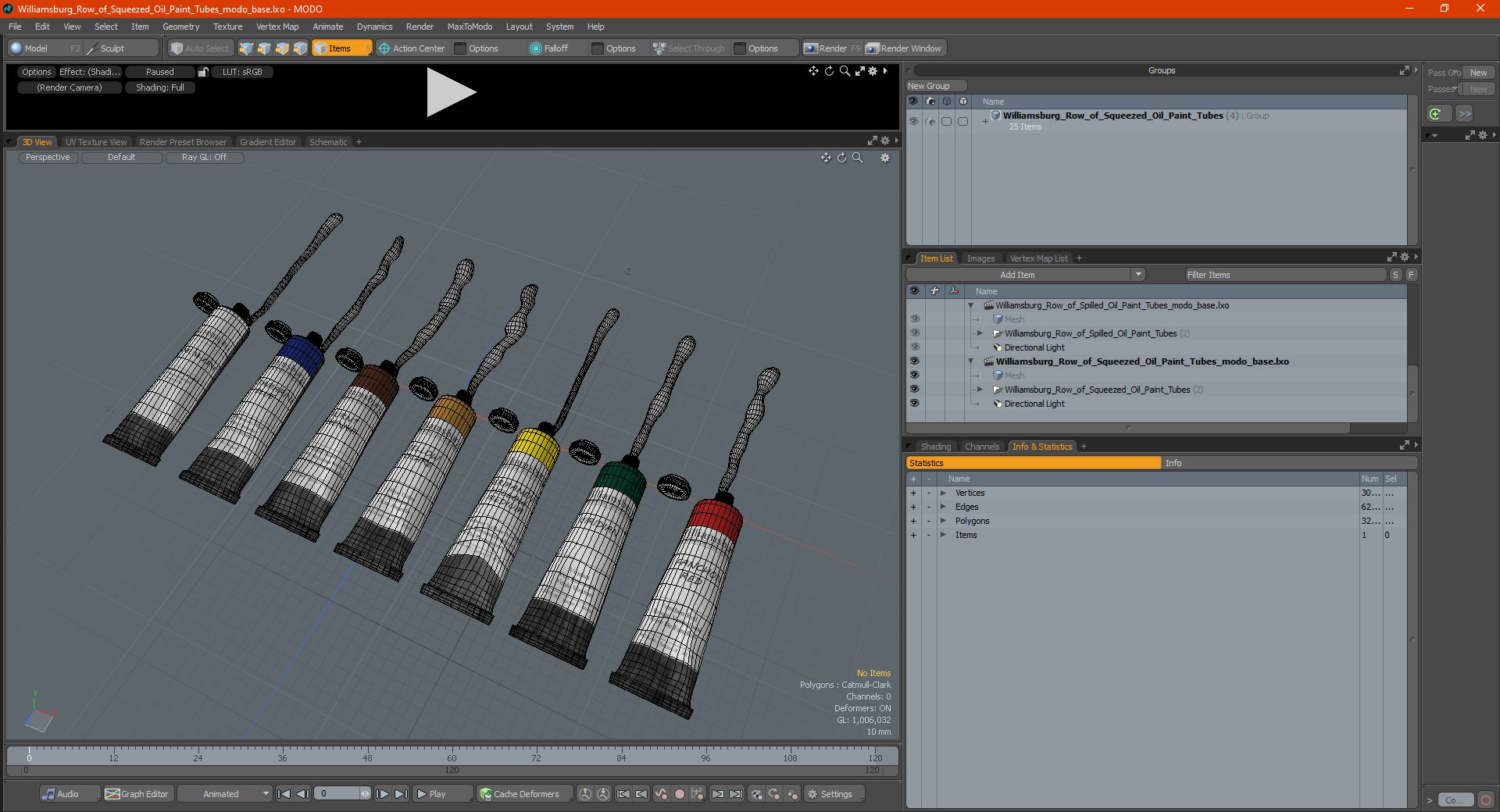This screenshot has width=1500, height=812.
Task: Step to next frame
Action: (383, 794)
